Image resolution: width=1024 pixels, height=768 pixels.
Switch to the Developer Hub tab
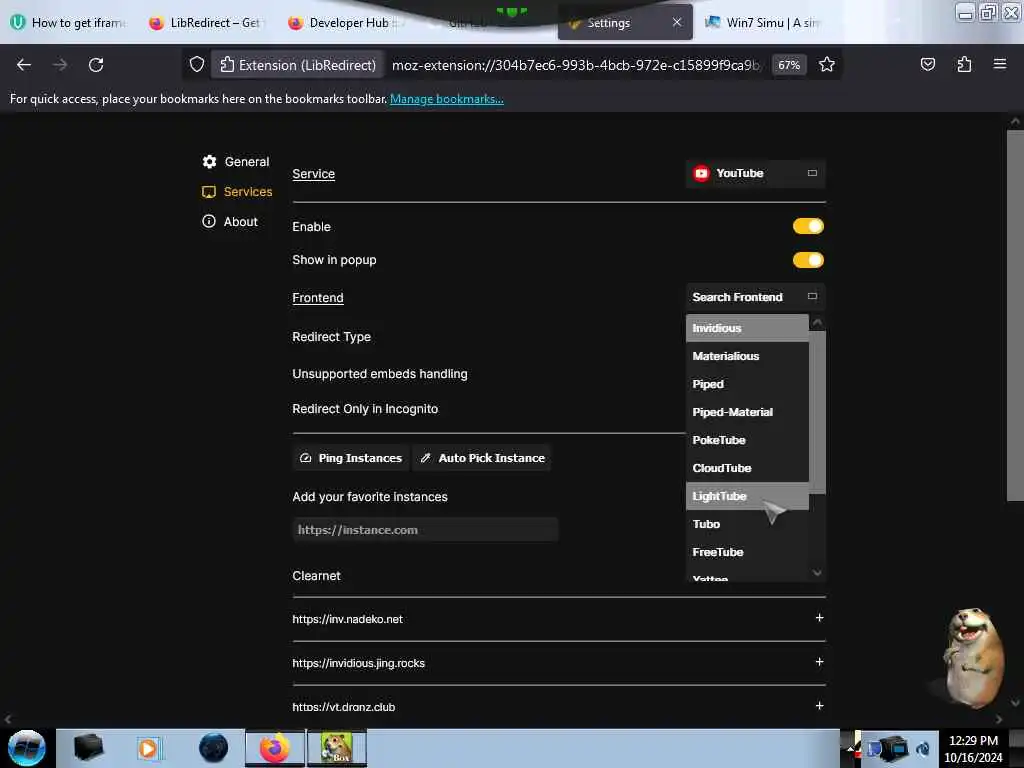(343, 23)
